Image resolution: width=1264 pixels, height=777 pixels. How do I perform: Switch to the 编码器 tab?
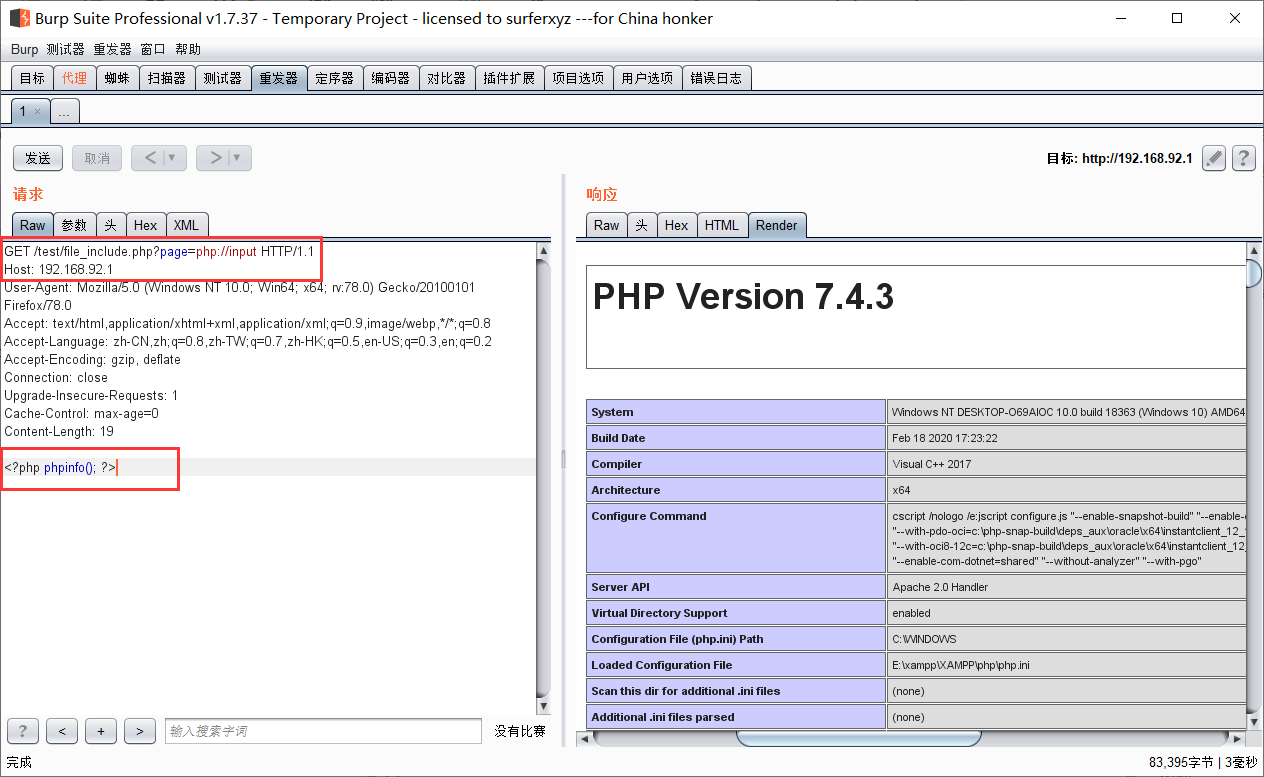click(390, 78)
